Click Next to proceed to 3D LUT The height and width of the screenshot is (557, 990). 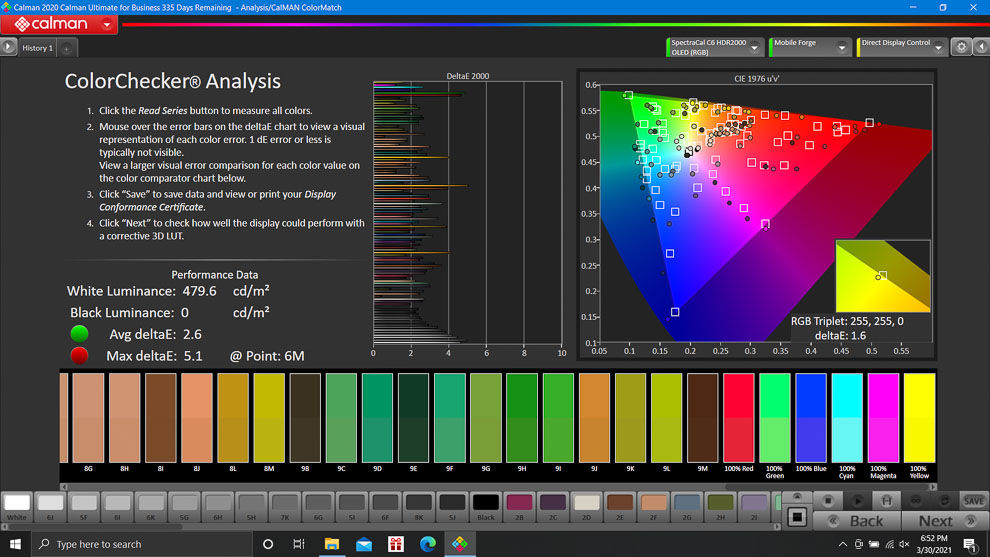(x=944, y=521)
